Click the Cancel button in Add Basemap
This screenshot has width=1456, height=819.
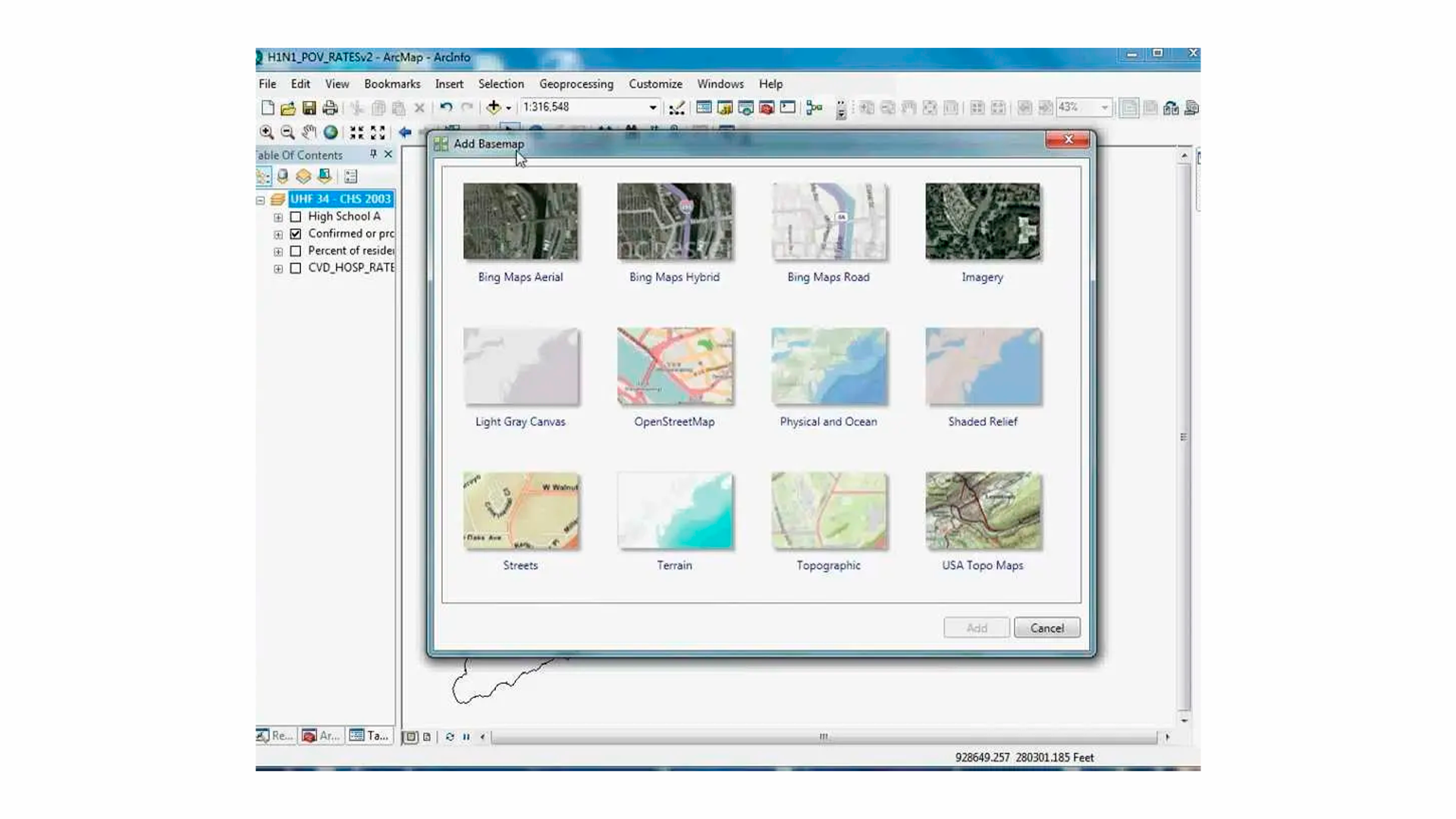[x=1046, y=628]
